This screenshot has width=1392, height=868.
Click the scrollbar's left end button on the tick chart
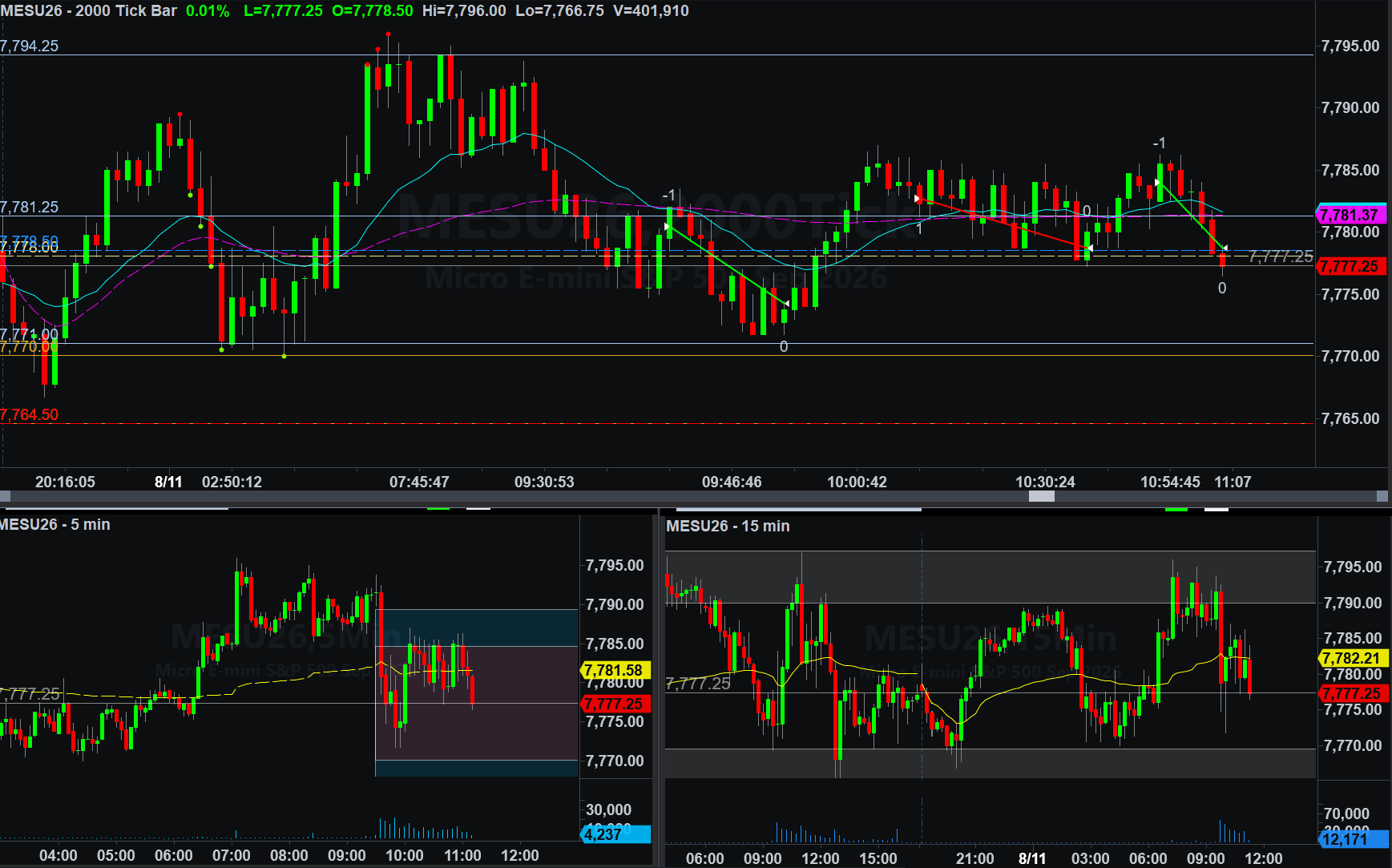click(x=5, y=496)
